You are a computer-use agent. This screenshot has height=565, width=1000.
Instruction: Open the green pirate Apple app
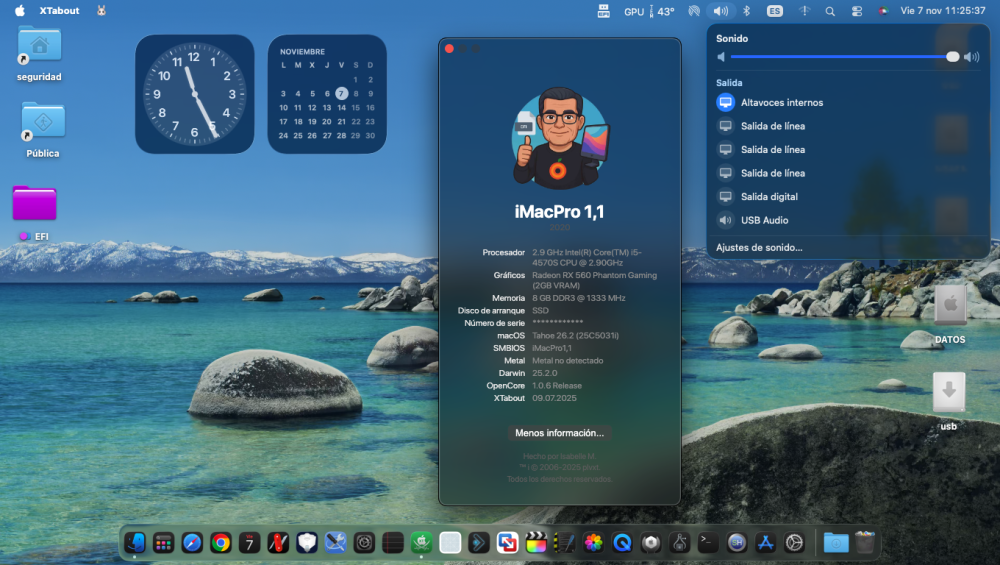pyautogui.click(x=422, y=543)
